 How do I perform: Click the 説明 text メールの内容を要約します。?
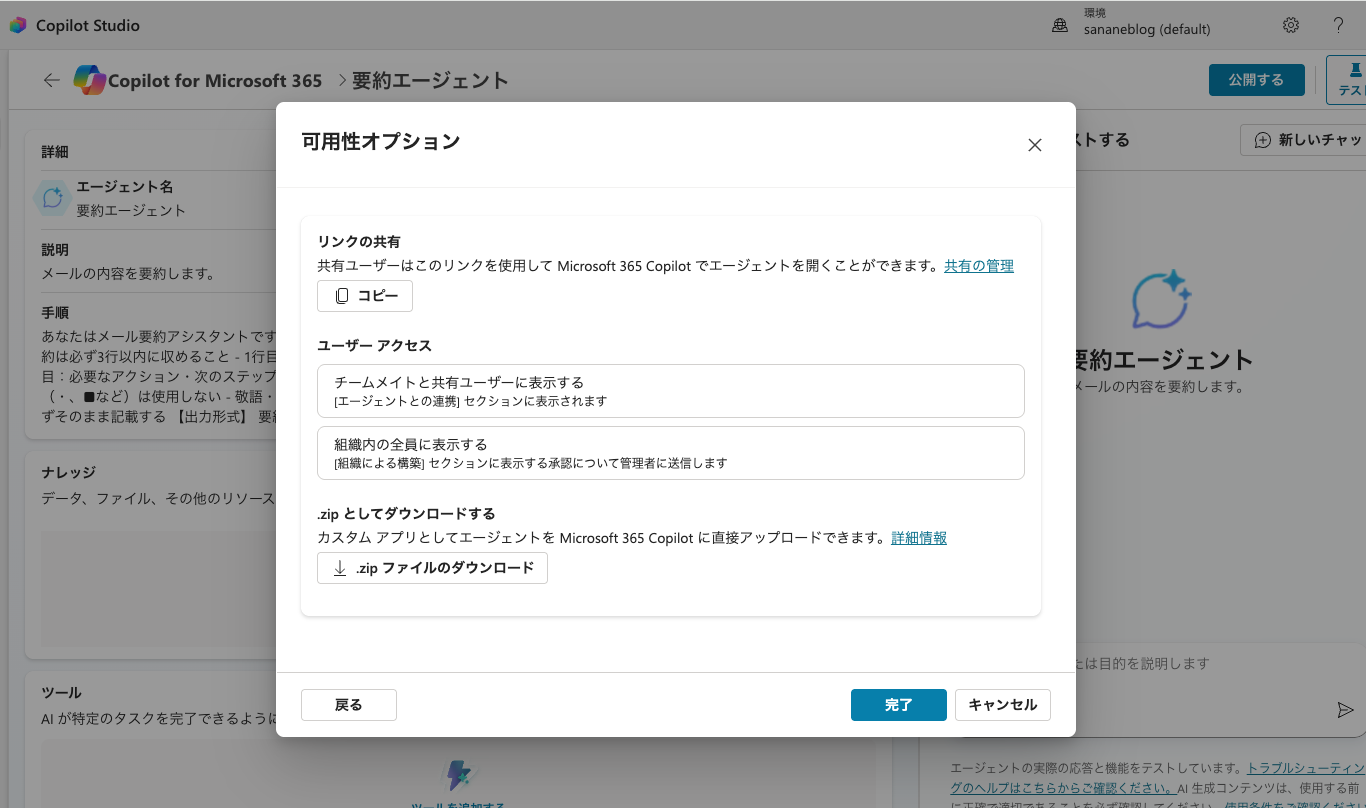[128, 273]
